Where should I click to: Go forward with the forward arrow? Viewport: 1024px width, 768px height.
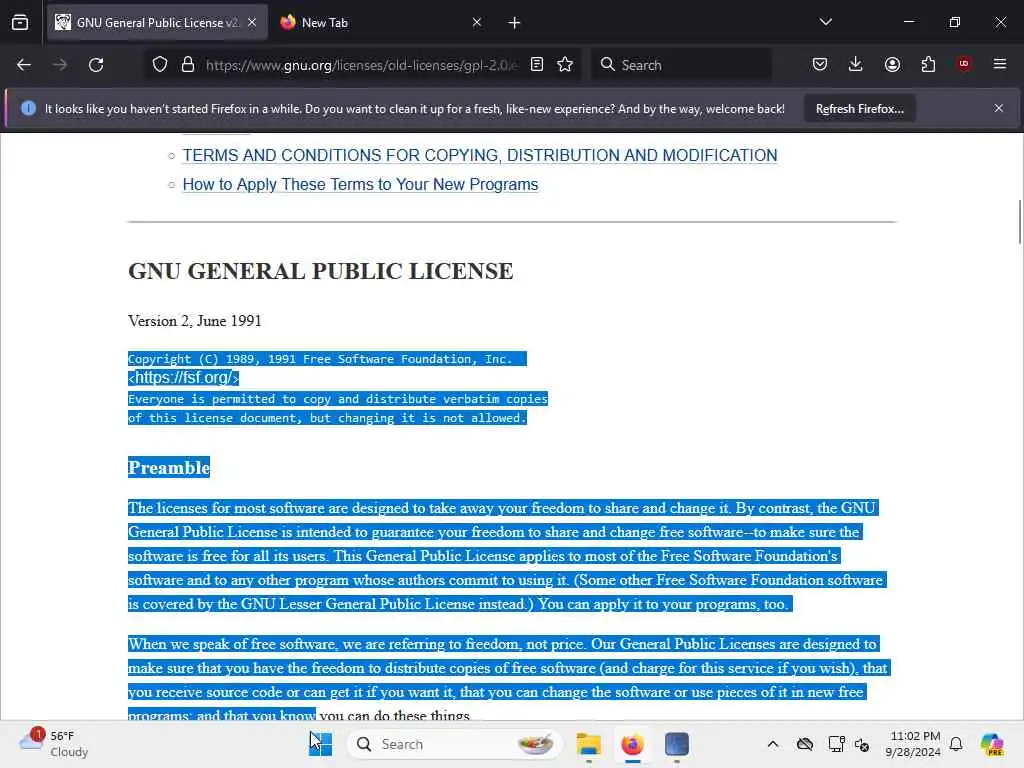click(x=60, y=65)
